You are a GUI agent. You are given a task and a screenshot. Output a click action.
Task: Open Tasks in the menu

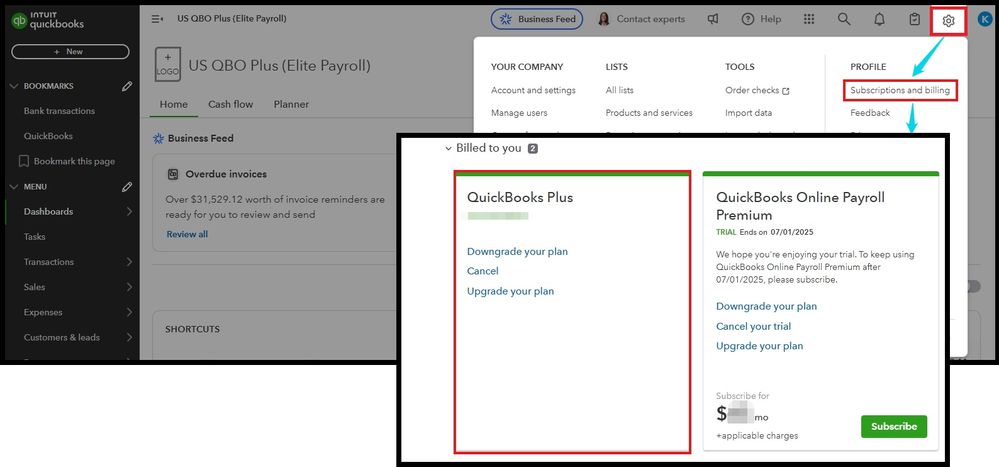[34, 237]
